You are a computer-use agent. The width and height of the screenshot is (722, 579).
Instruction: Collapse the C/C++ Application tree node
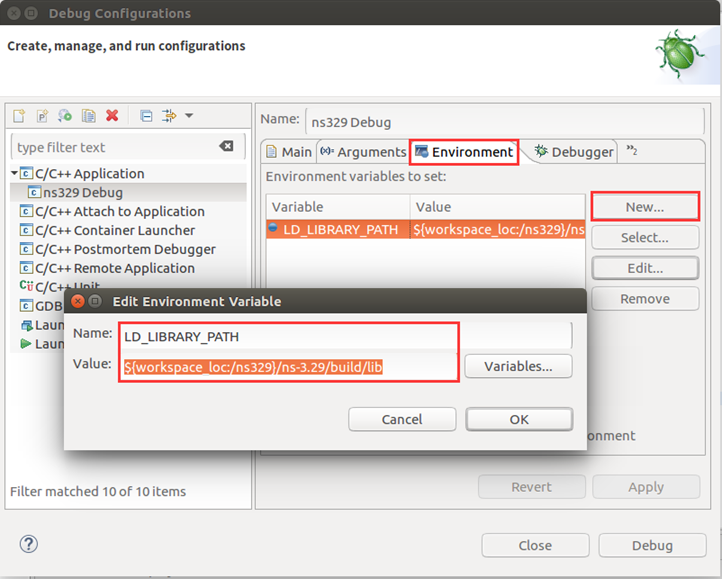14,173
